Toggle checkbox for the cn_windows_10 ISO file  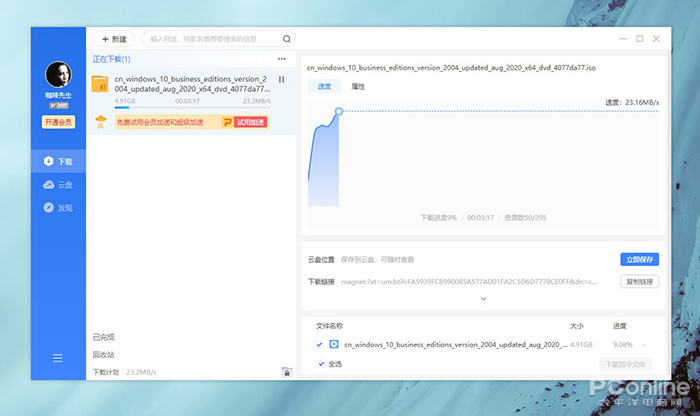(320, 344)
